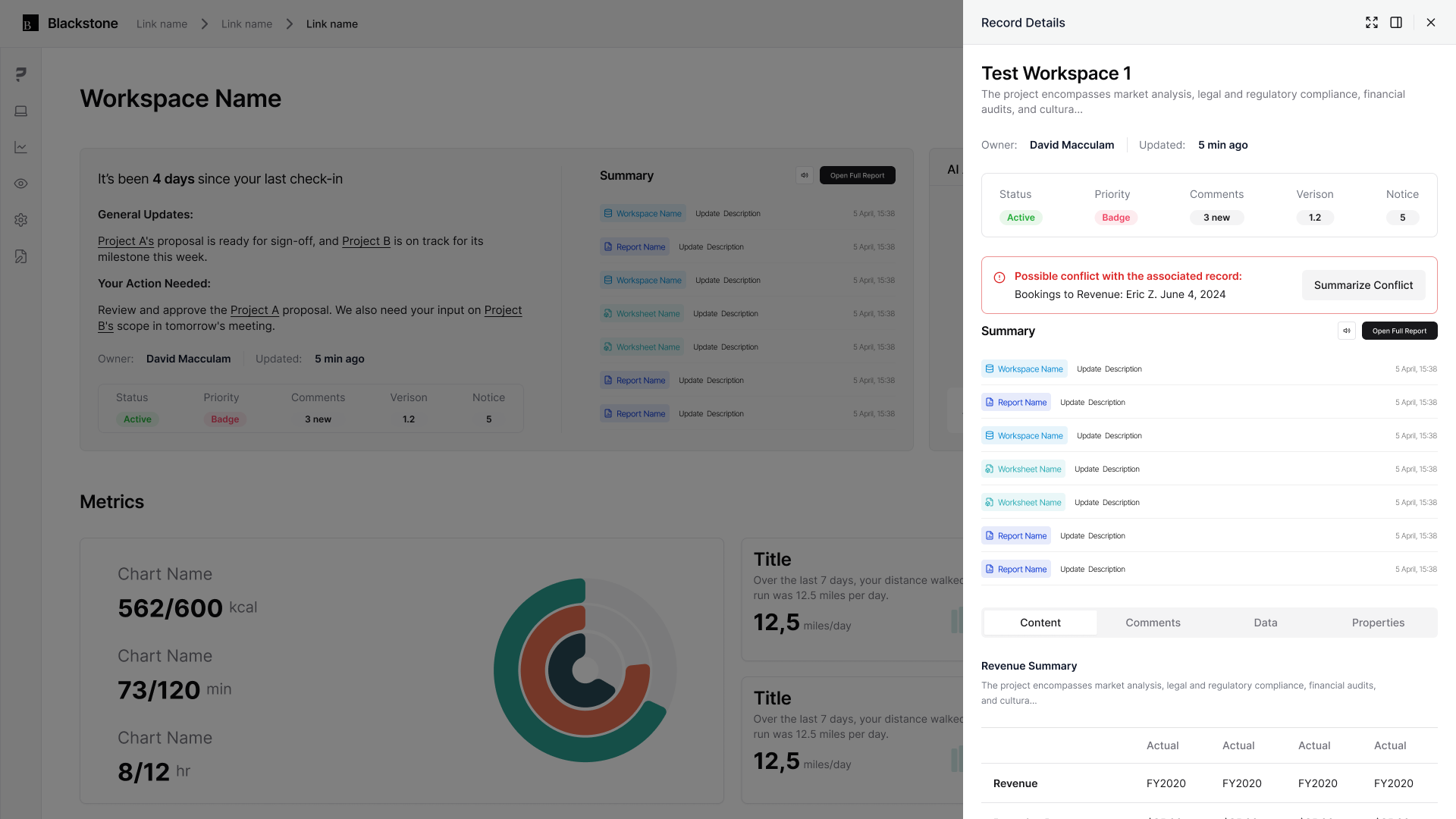Screen dimensions: 1456x819
Task: Click version 1.2 badge in panel
Action: 1315,218
